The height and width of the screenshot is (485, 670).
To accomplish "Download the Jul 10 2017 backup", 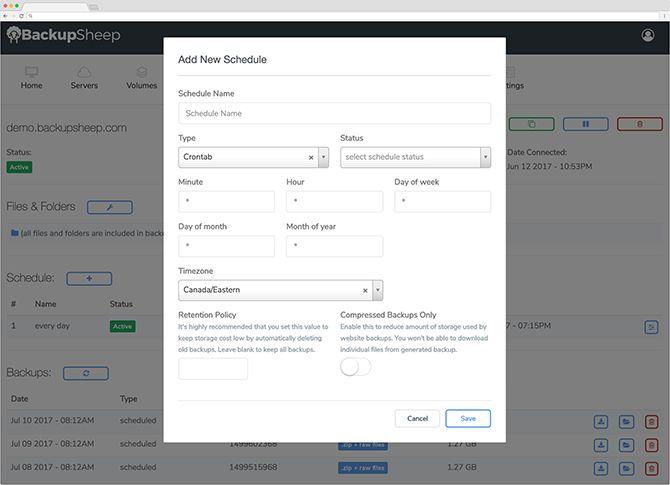I will [x=601, y=422].
